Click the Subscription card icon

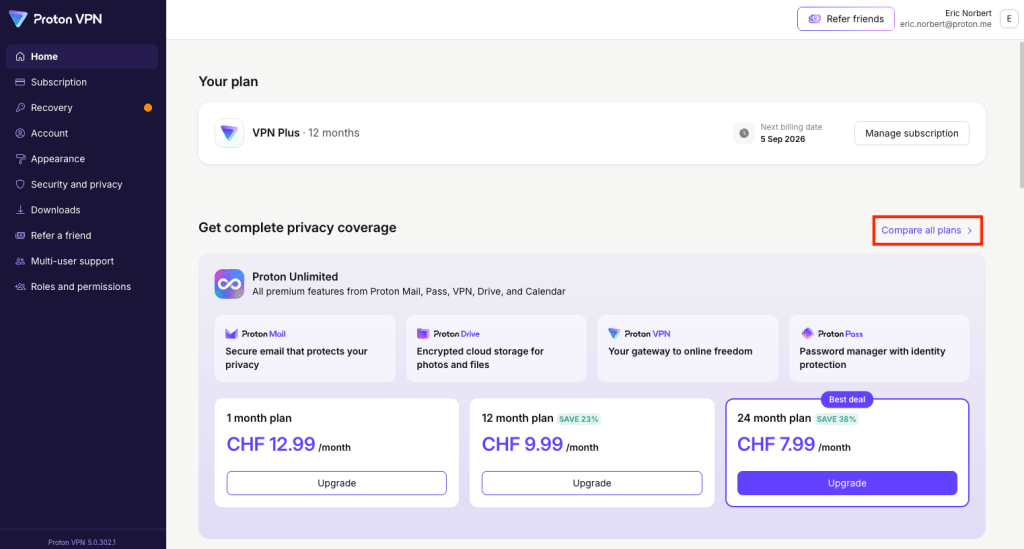click(20, 82)
